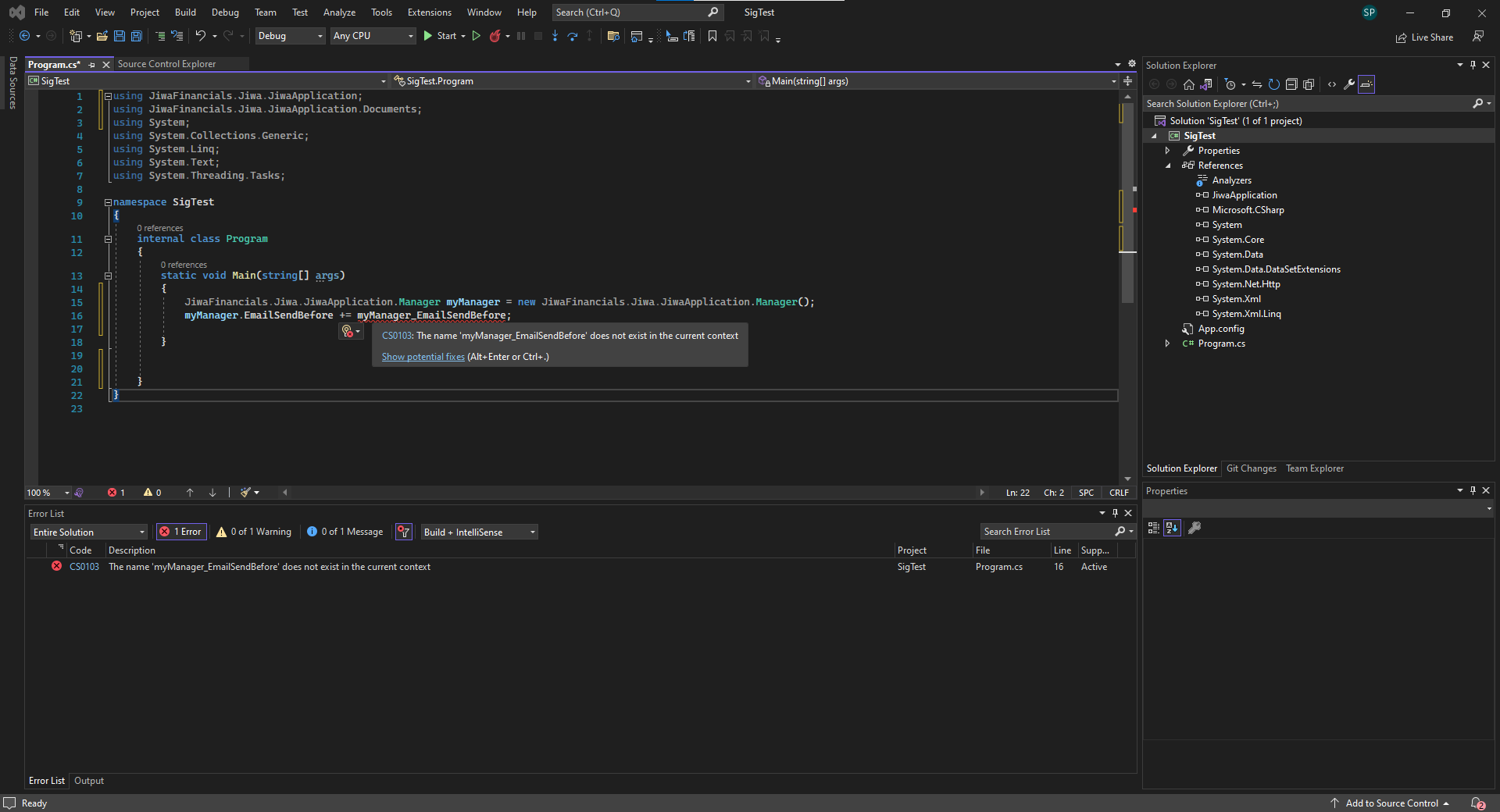Click the Save All toolbar icon
This screenshot has height=812, width=1500.
point(137,36)
